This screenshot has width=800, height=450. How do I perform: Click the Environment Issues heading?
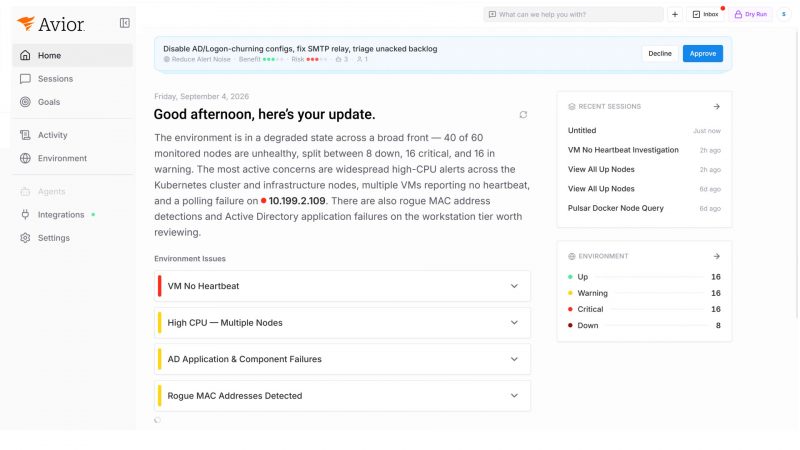click(190, 259)
